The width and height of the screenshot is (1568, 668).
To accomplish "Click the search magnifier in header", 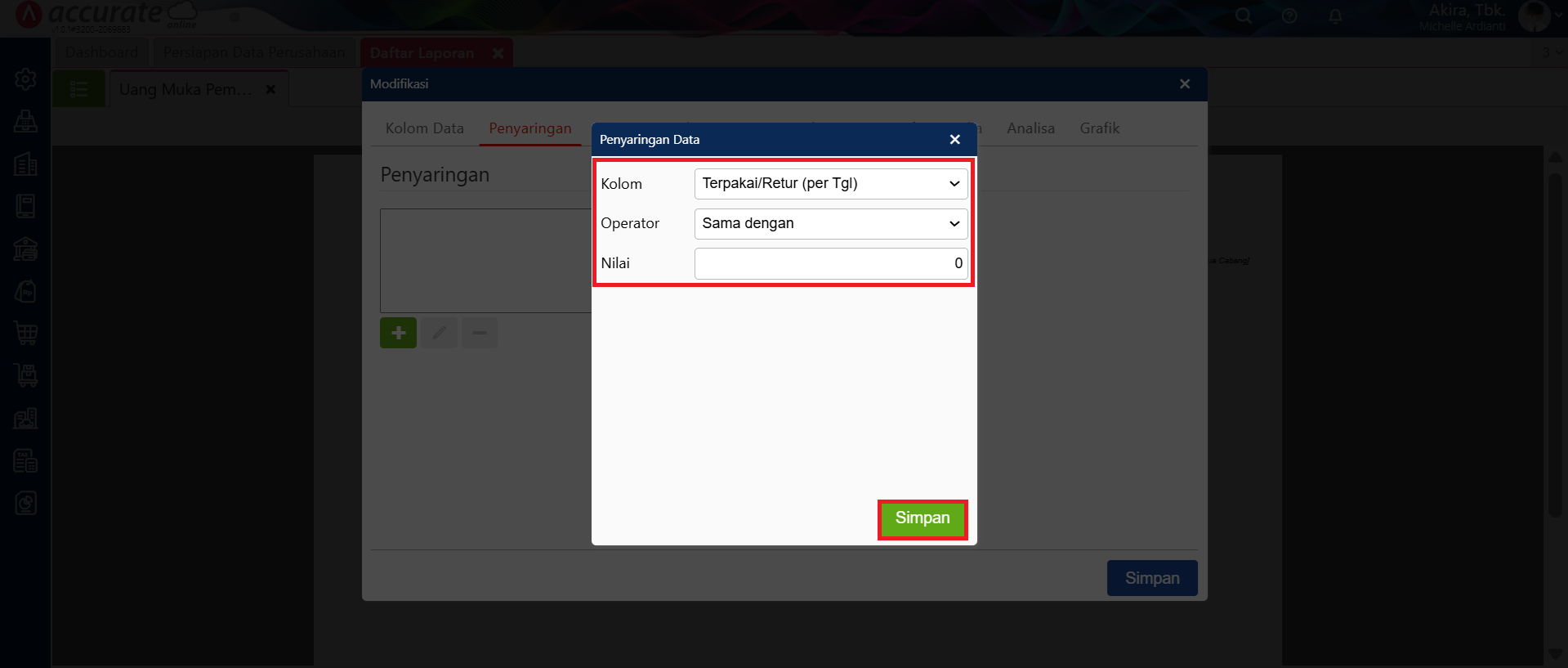I will 1244,16.
